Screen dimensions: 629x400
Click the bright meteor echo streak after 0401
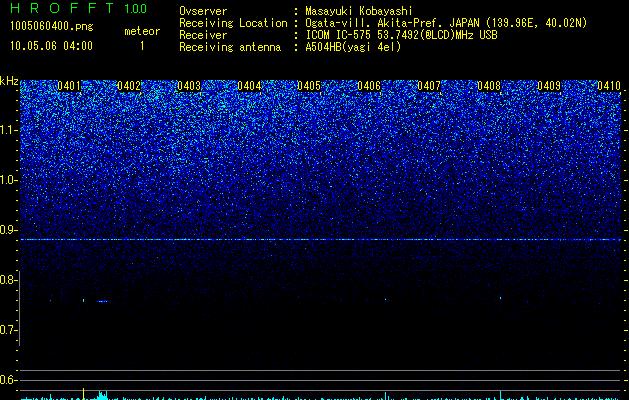[x=102, y=301]
